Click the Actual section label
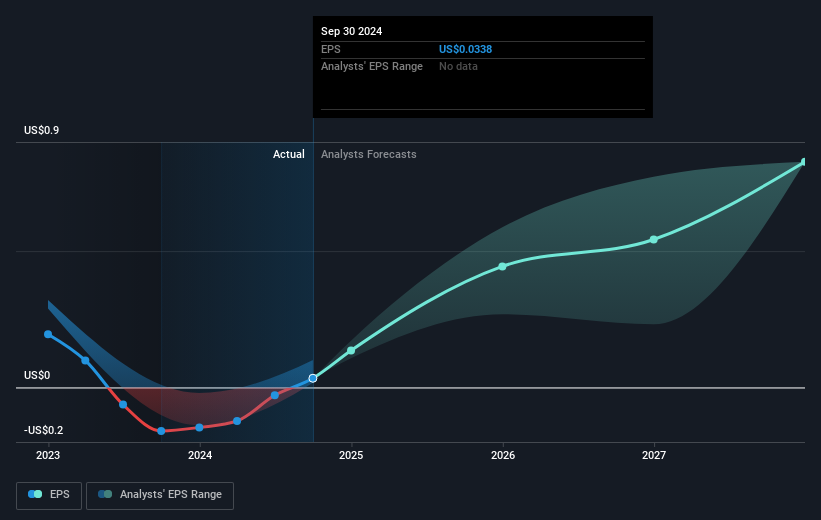The image size is (821, 520). coord(289,154)
